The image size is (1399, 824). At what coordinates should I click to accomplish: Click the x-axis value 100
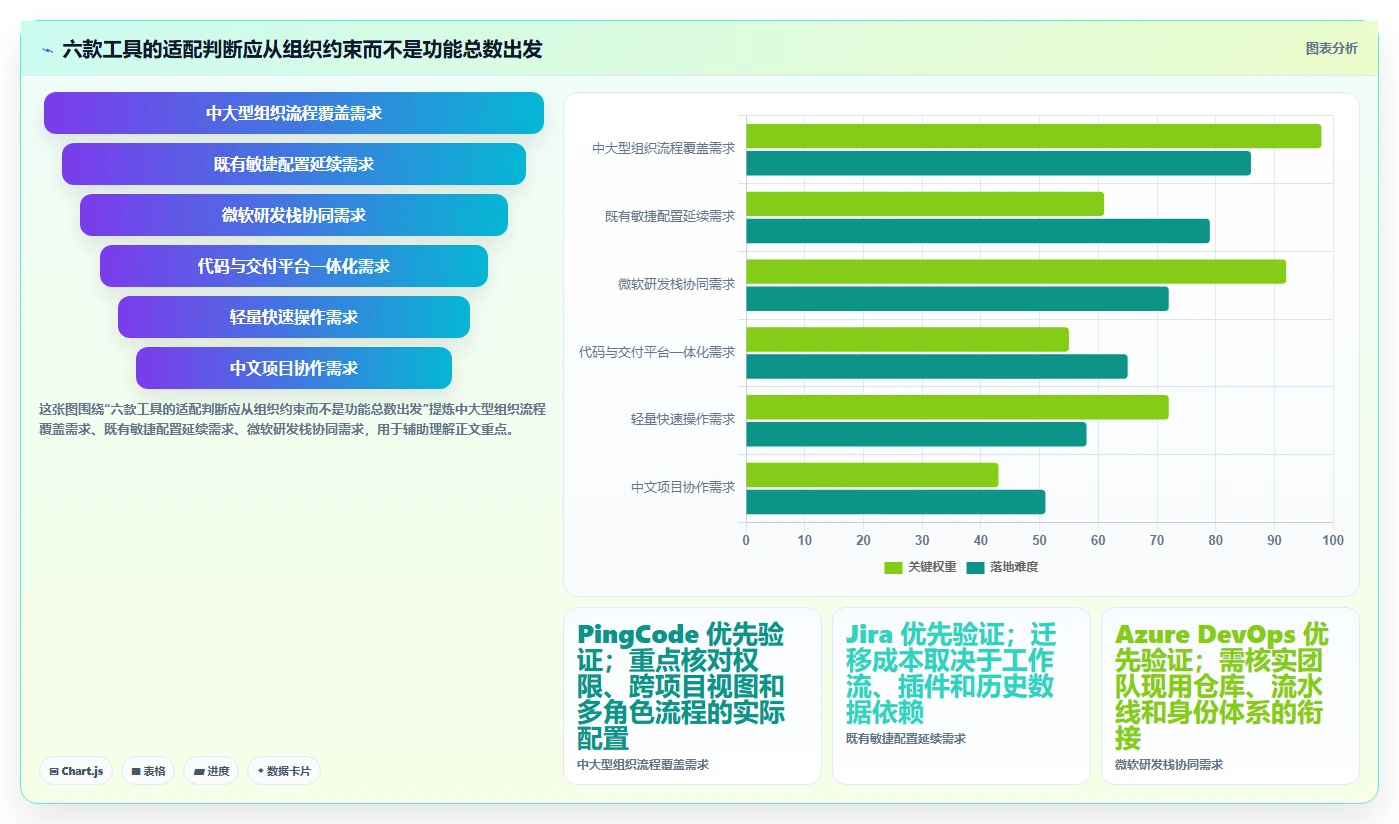click(x=1333, y=540)
